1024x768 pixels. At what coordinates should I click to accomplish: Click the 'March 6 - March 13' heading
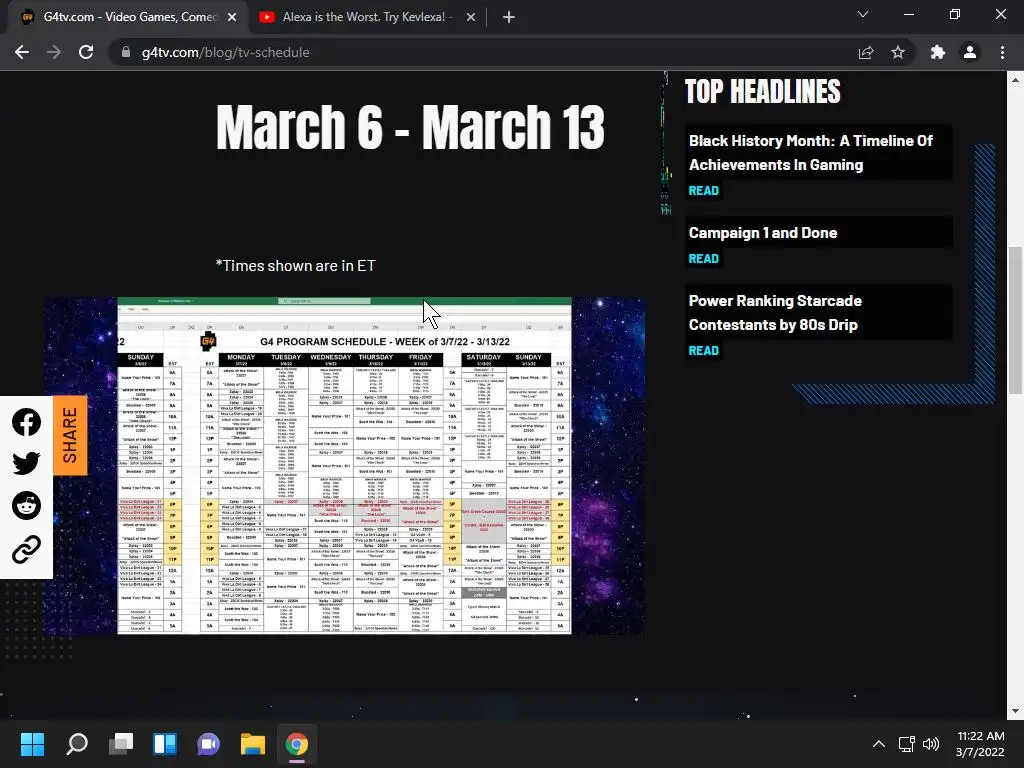coord(410,127)
